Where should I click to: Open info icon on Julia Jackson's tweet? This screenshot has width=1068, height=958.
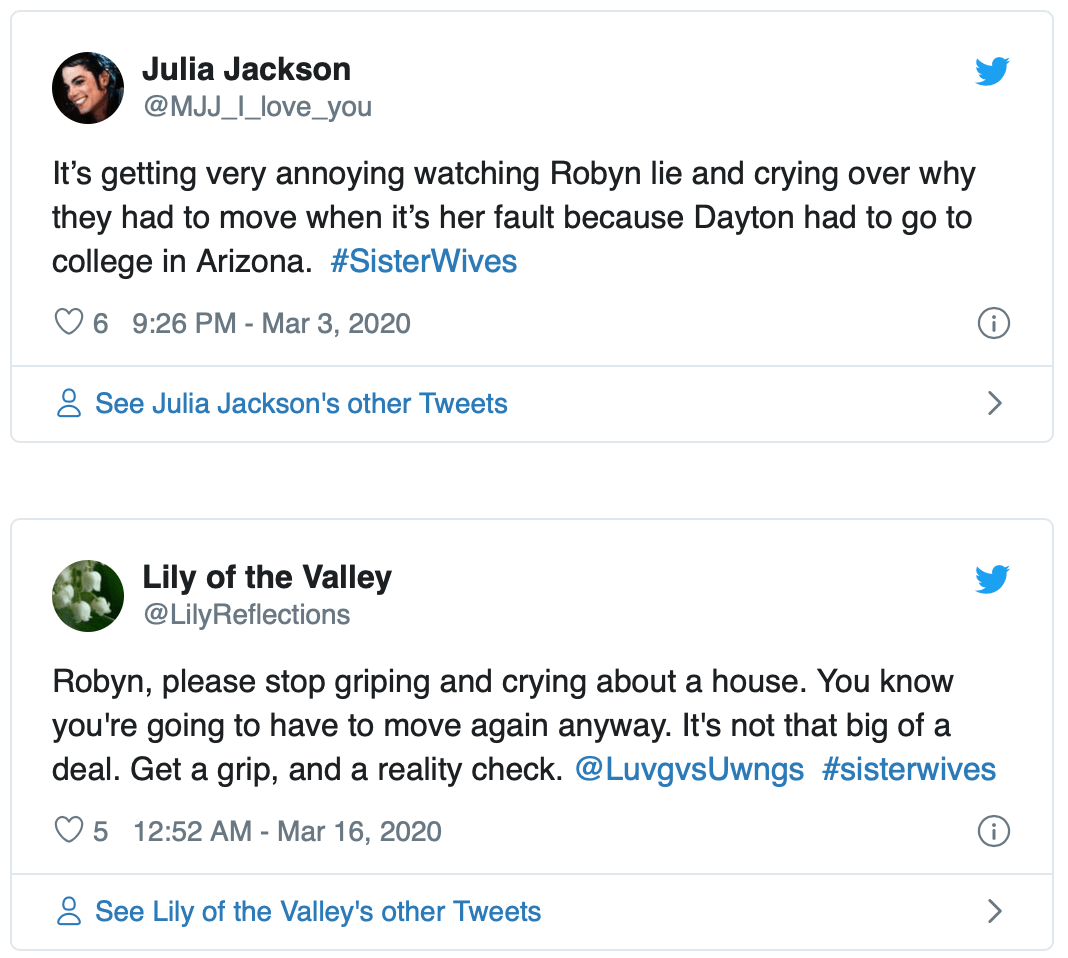[993, 323]
